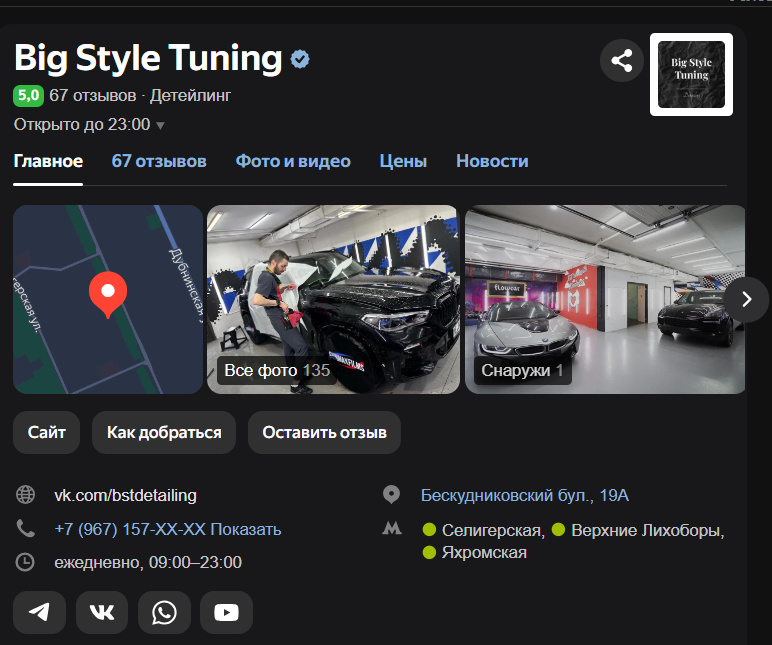Screen dimensions: 772x645
Task: Click the share icon button
Action: coord(621,61)
